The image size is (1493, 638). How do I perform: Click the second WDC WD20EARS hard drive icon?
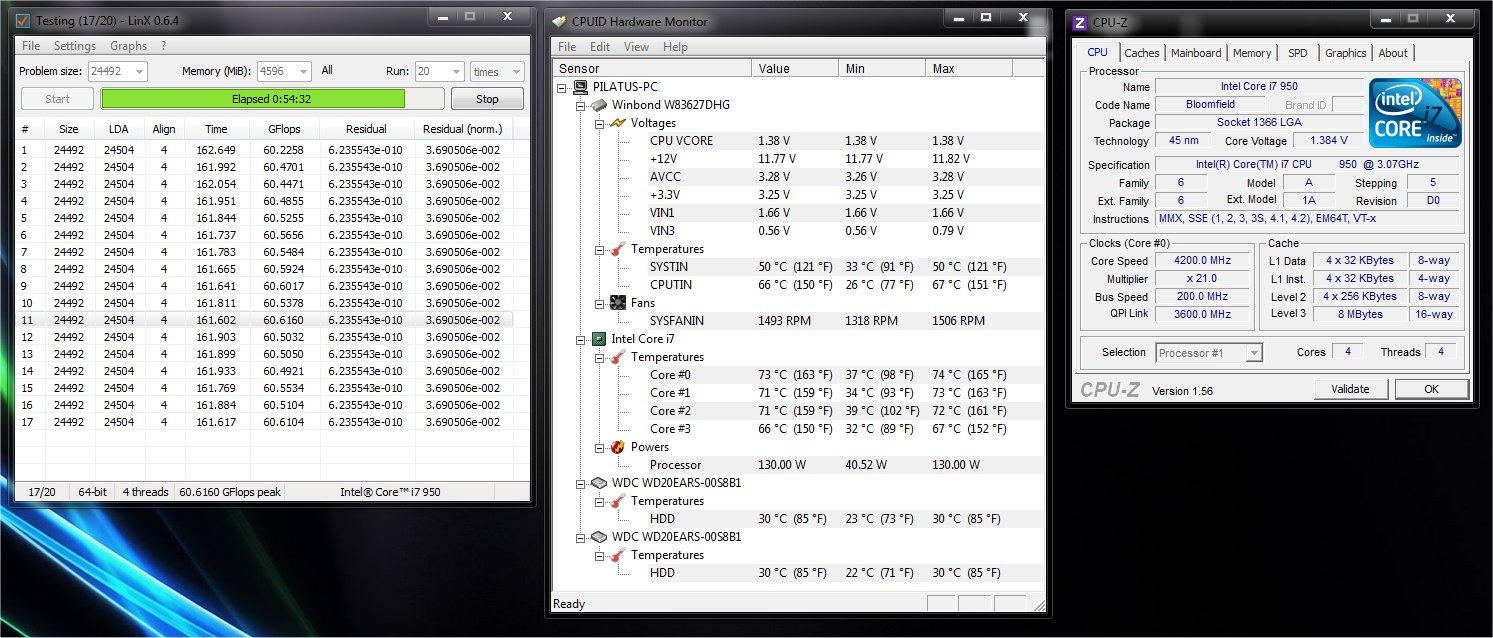599,537
